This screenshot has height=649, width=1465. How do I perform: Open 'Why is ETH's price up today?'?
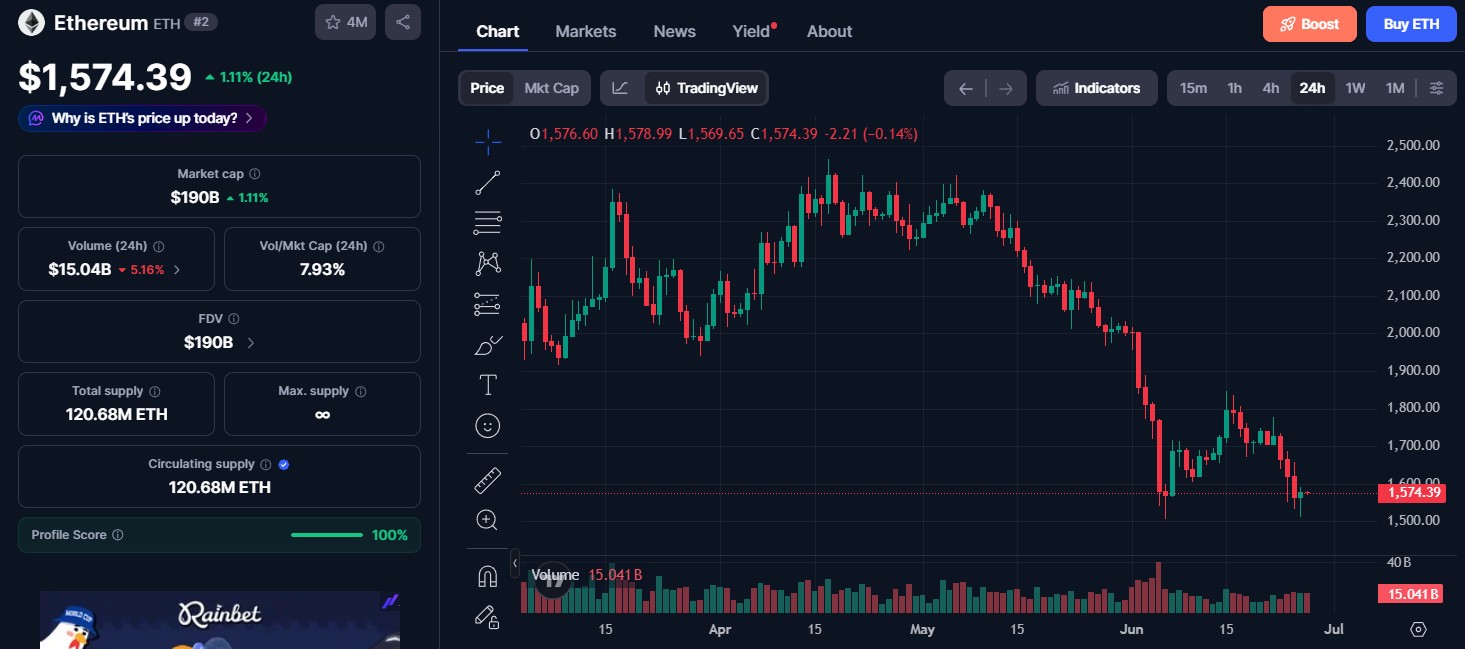[142, 118]
